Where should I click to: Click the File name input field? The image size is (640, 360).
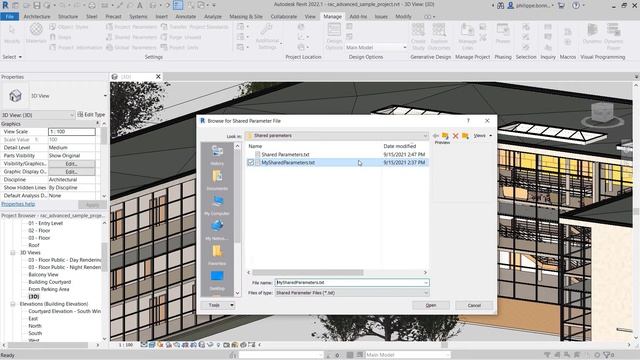(349, 282)
